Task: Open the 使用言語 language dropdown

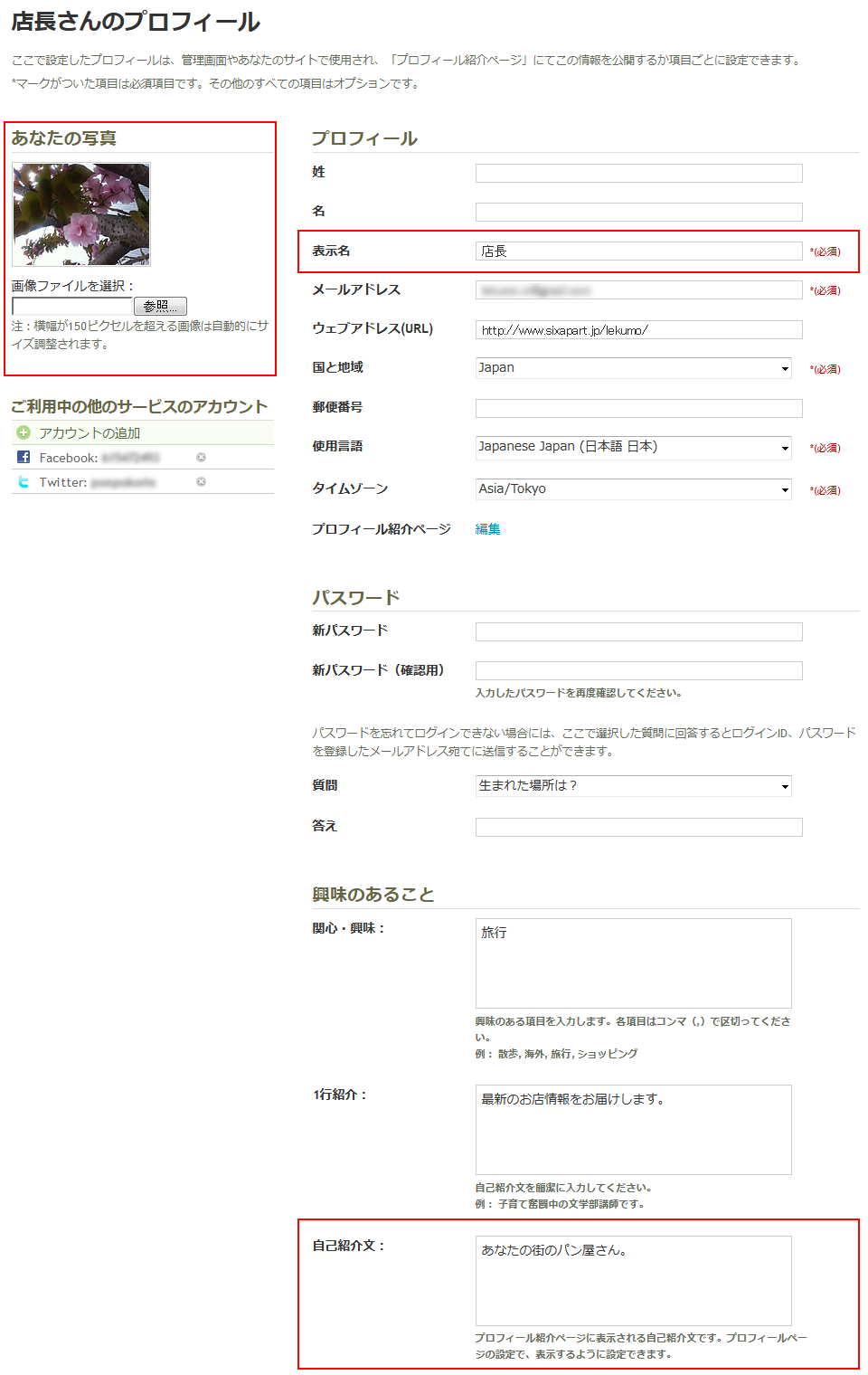Action: pyautogui.click(x=634, y=446)
